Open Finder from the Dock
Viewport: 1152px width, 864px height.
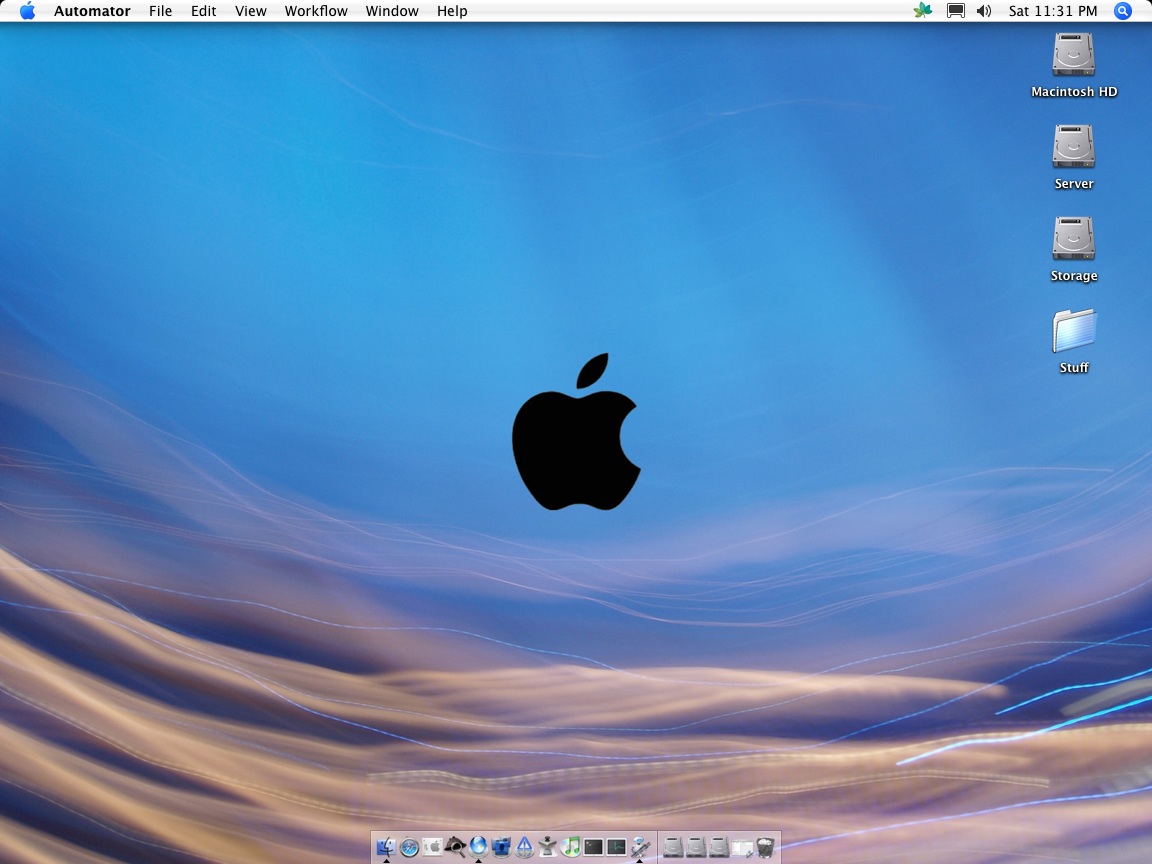tap(386, 847)
